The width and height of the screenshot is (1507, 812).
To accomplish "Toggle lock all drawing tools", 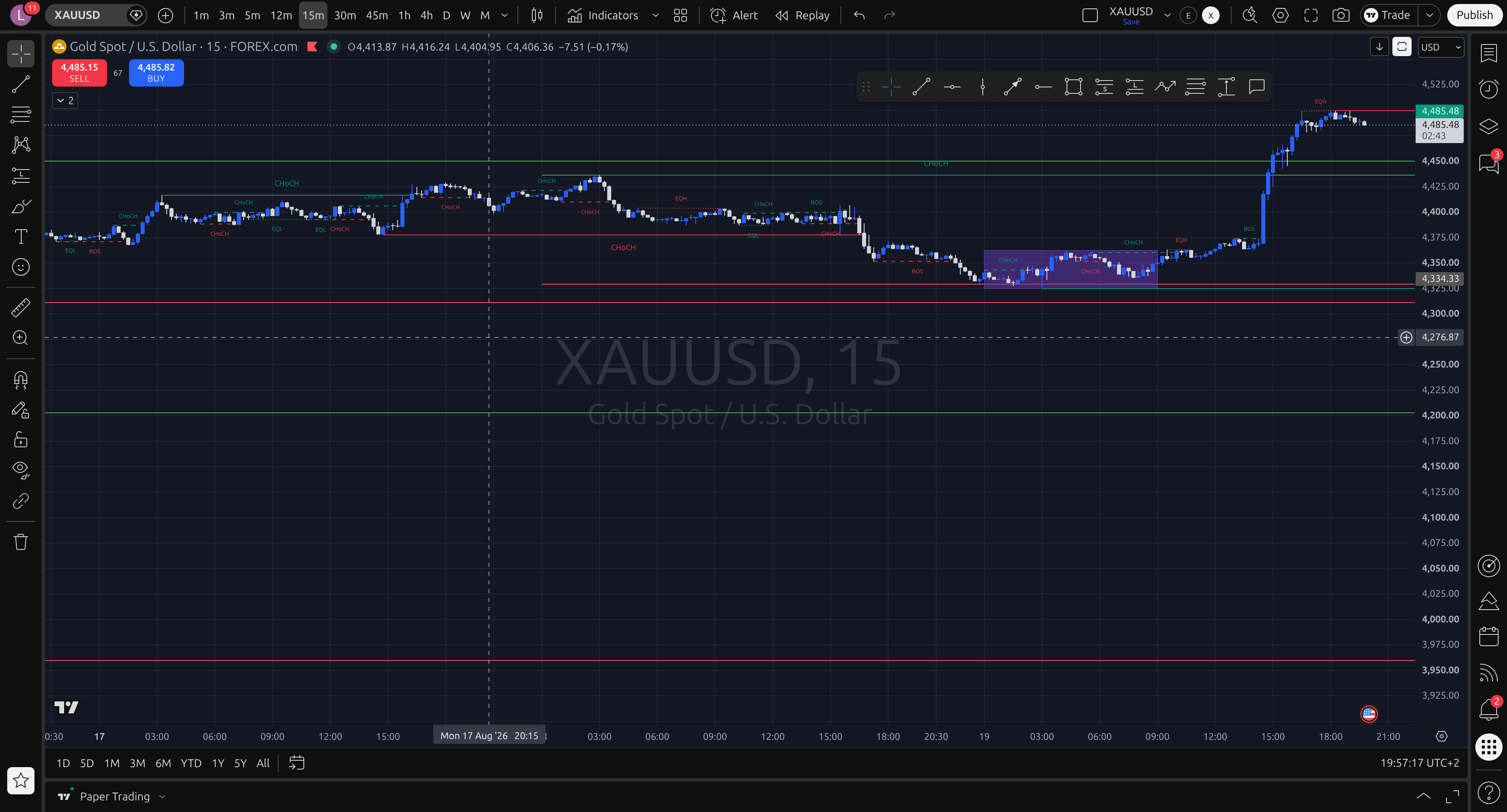I will point(21,439).
